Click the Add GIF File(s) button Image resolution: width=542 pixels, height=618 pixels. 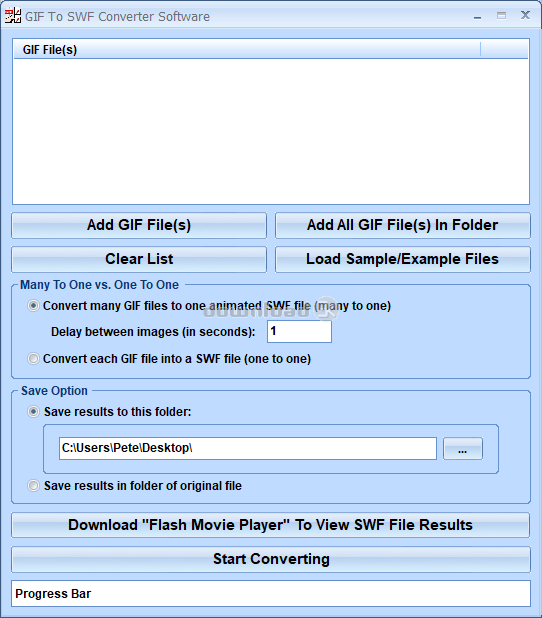[x=139, y=225]
